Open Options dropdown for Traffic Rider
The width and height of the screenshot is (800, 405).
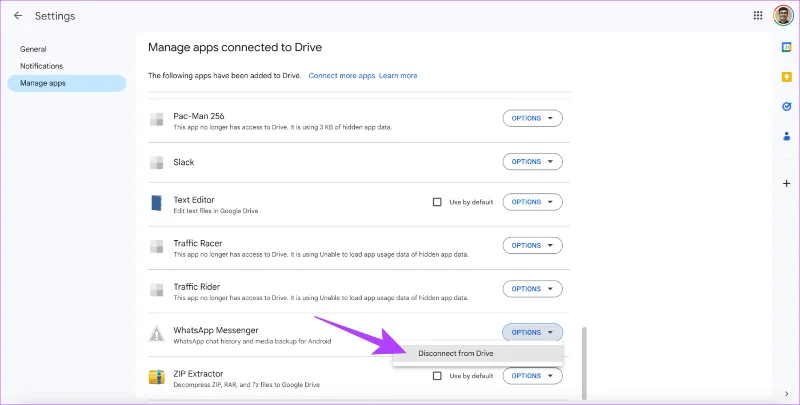tap(533, 289)
